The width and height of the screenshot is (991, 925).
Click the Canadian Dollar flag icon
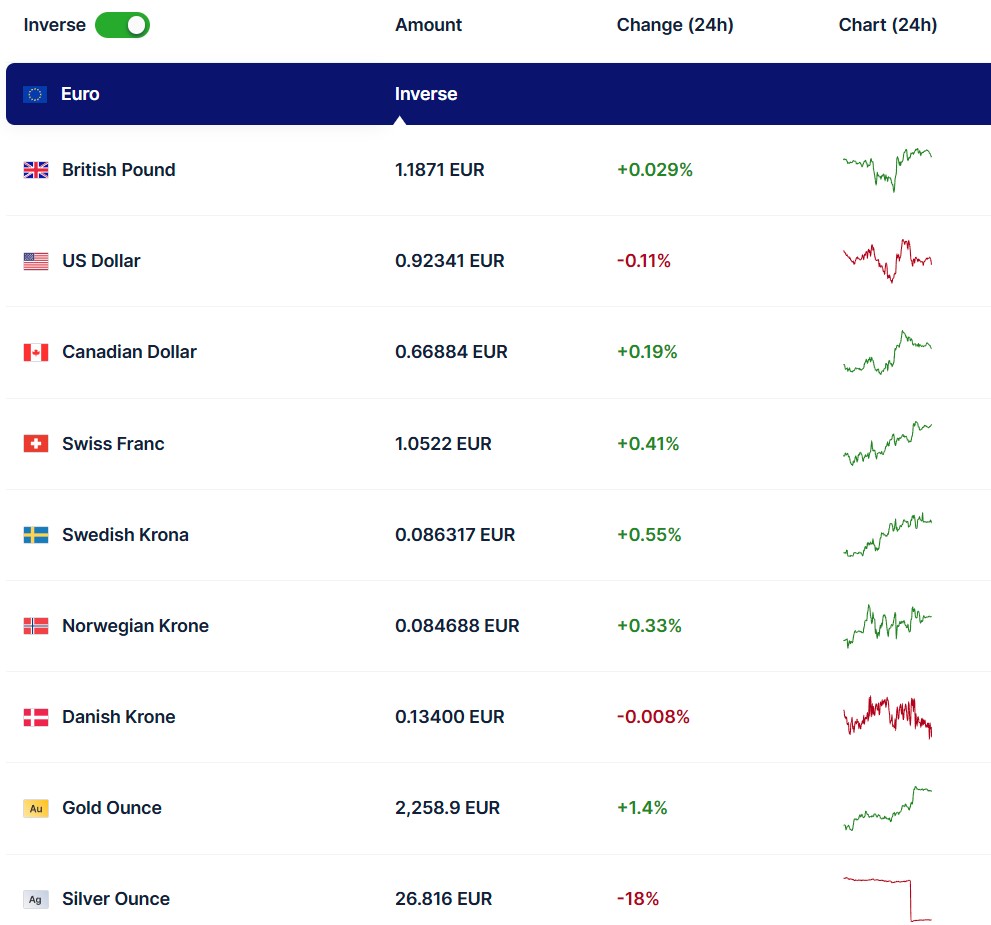pos(36,352)
